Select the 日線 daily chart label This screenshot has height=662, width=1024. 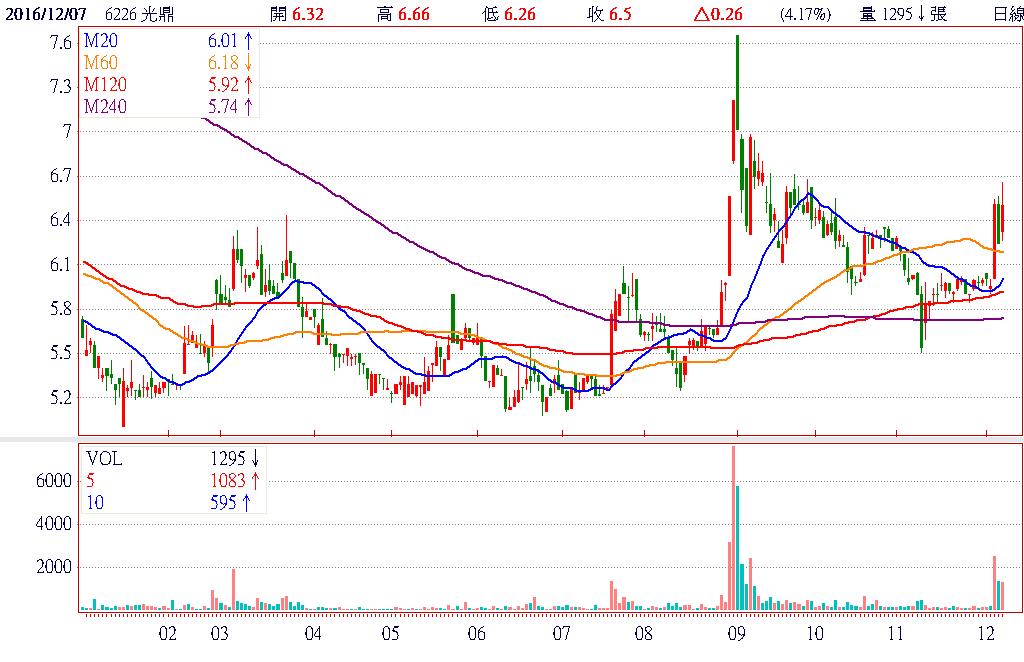tap(1007, 14)
